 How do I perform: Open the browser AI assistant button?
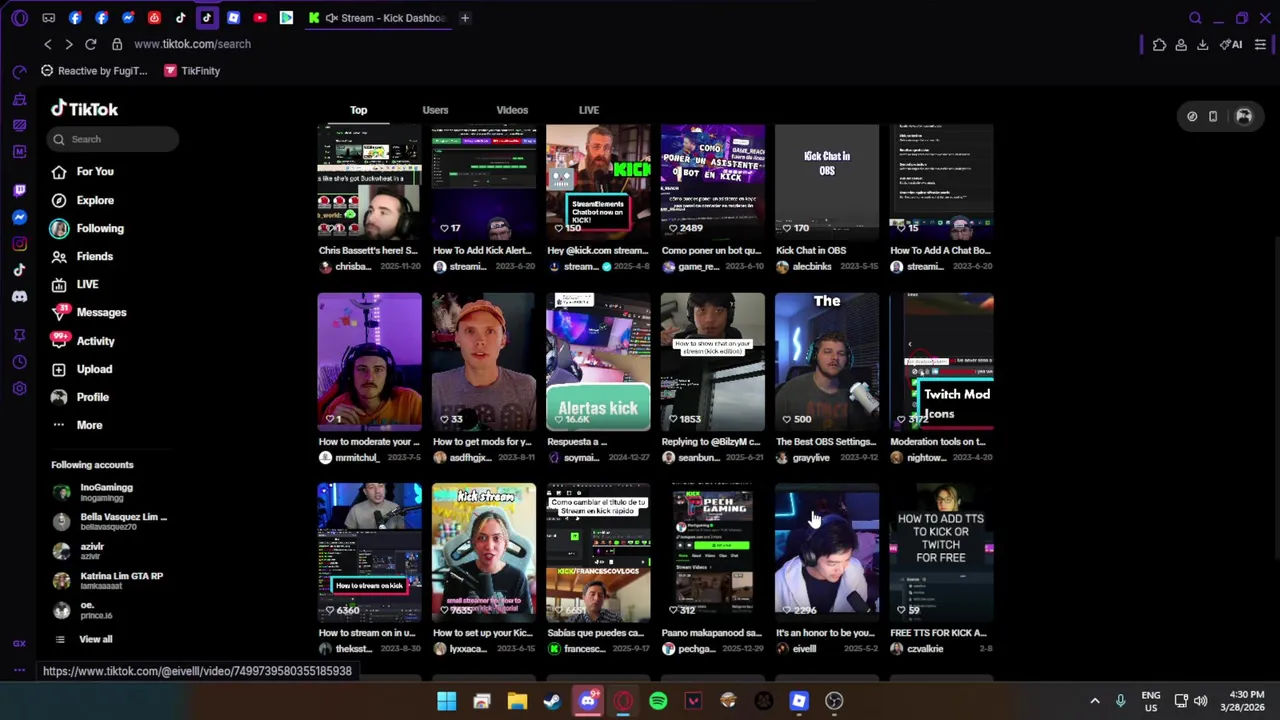(1231, 44)
